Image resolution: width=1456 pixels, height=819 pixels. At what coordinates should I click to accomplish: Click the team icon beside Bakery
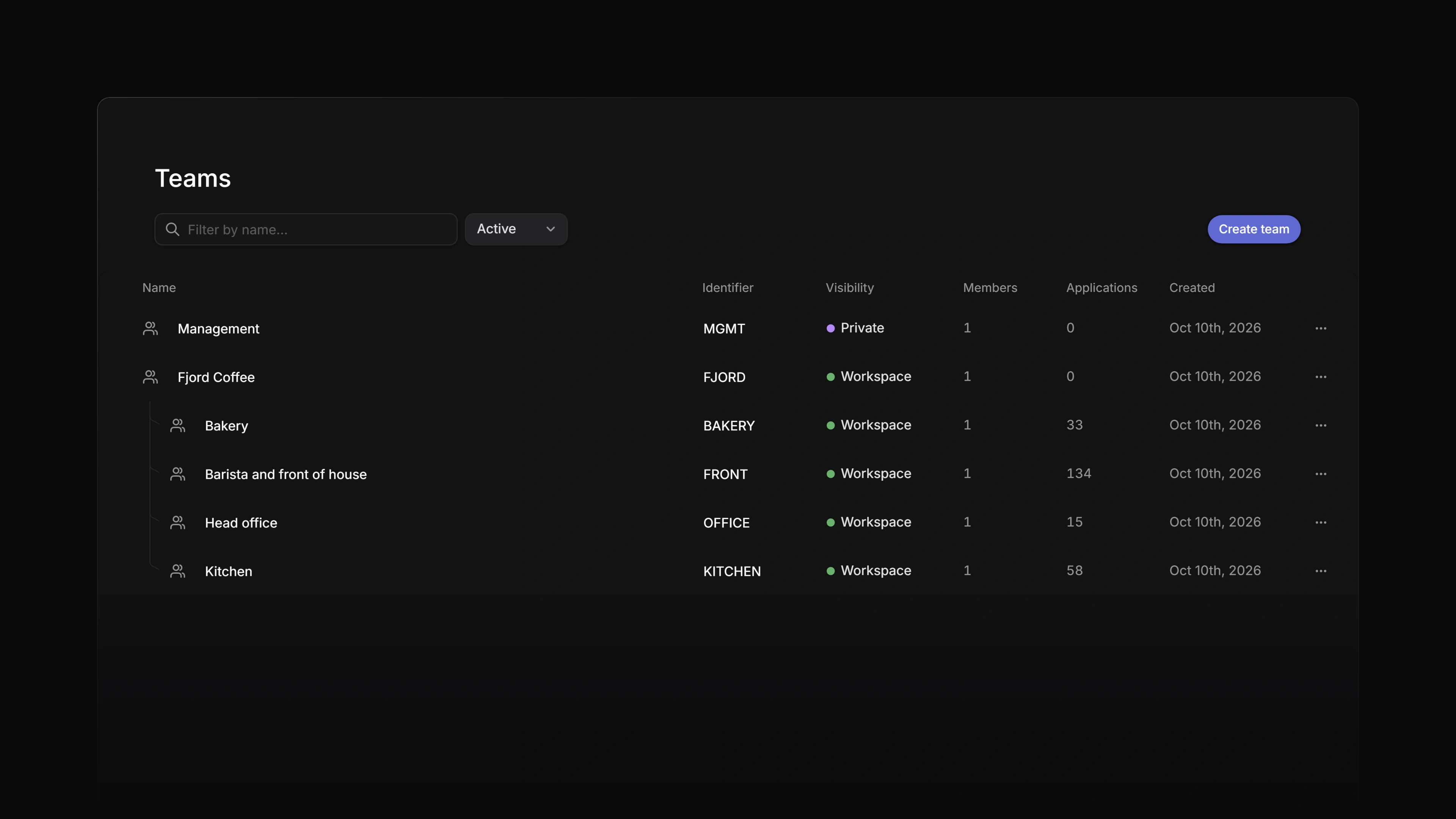177,425
